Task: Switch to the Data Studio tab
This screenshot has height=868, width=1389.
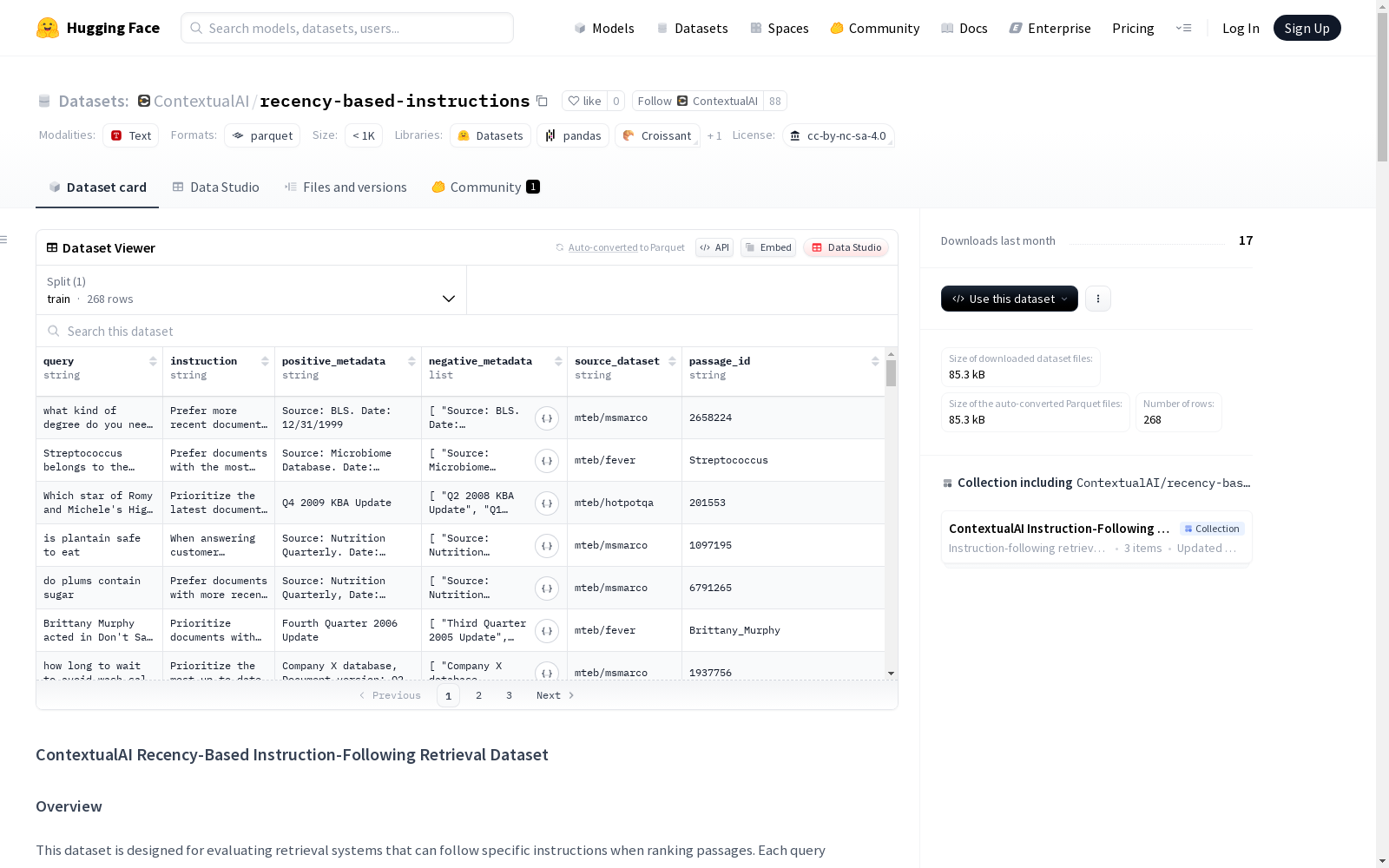Action: tap(215, 187)
